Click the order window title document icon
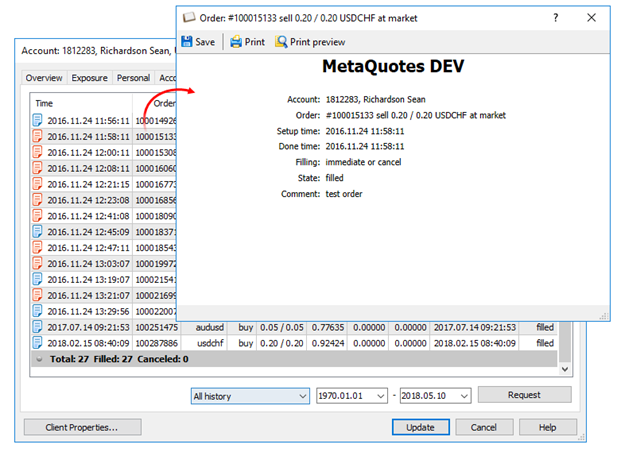 point(189,17)
